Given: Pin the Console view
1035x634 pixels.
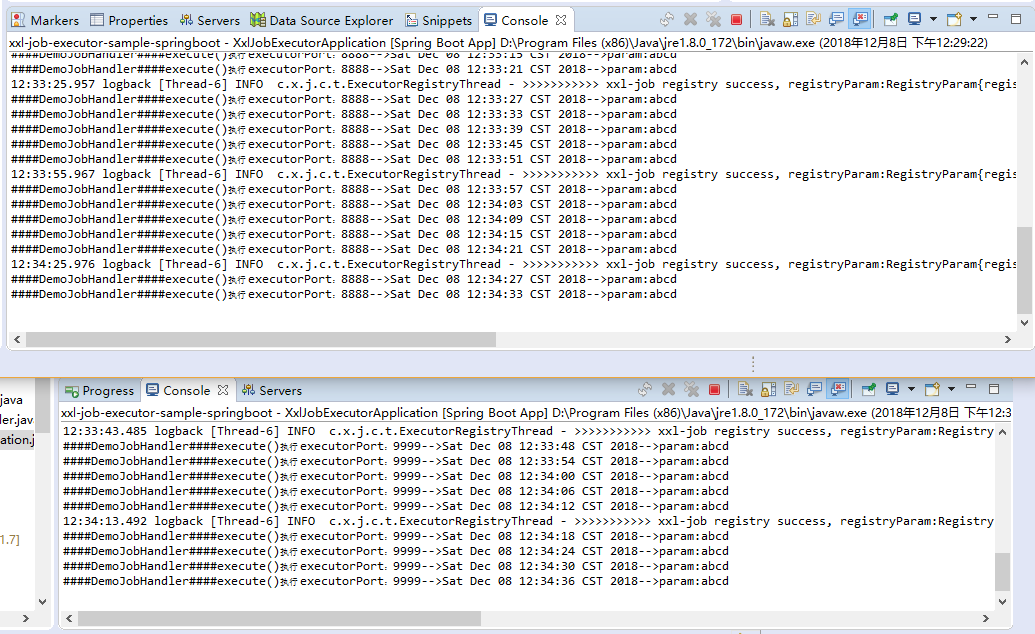Looking at the screenshot, I should click(x=888, y=18).
